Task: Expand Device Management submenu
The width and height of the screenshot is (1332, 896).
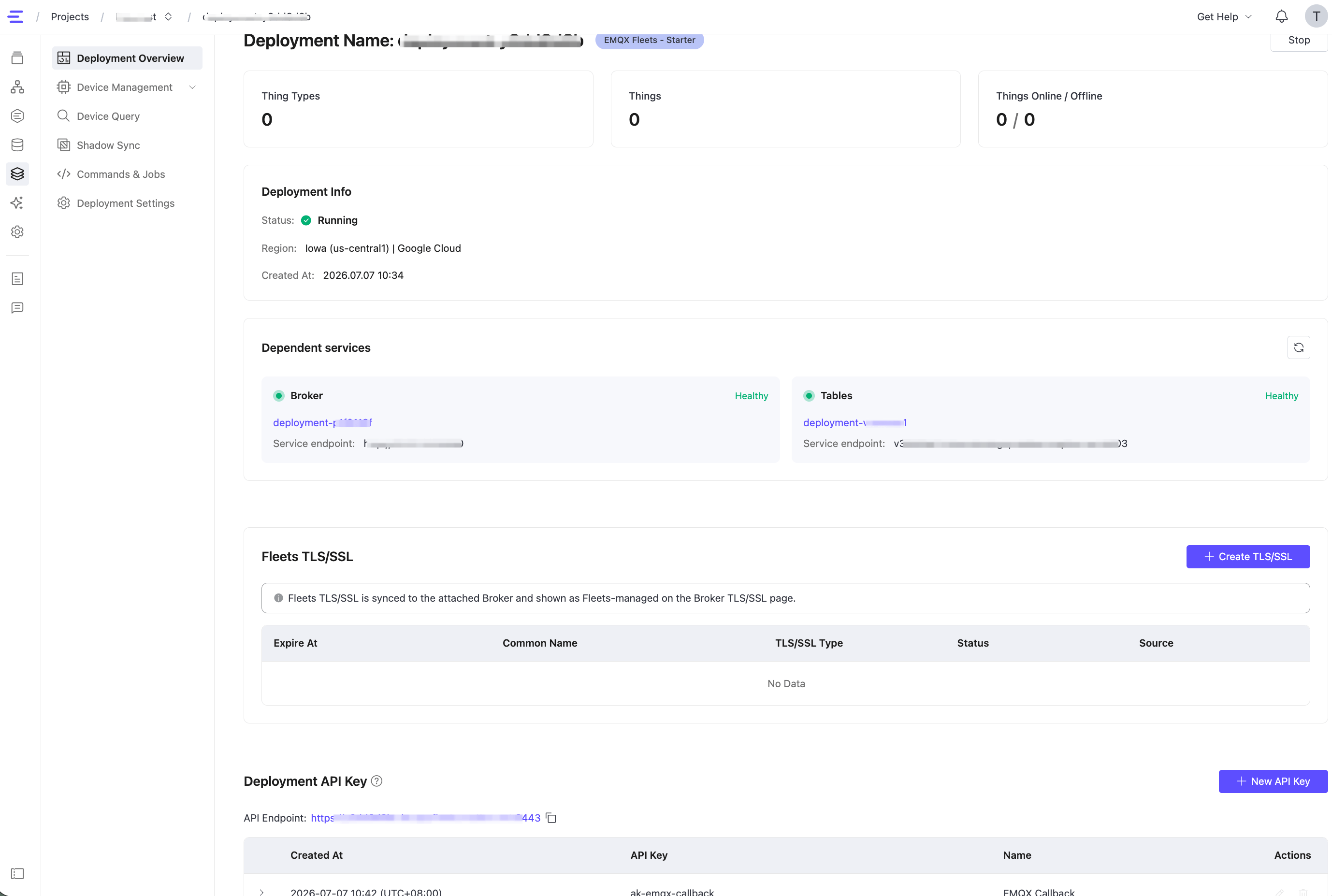Action: 128,87
